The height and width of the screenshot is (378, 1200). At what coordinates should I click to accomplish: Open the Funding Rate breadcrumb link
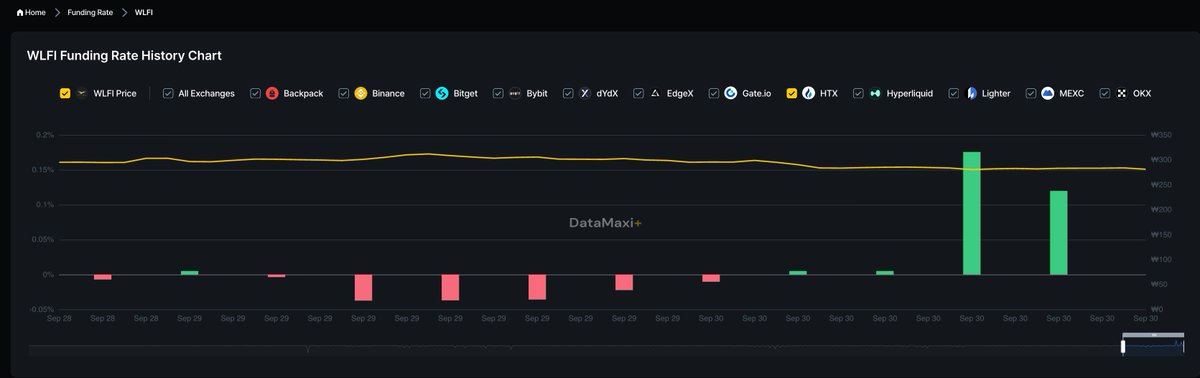coord(90,12)
